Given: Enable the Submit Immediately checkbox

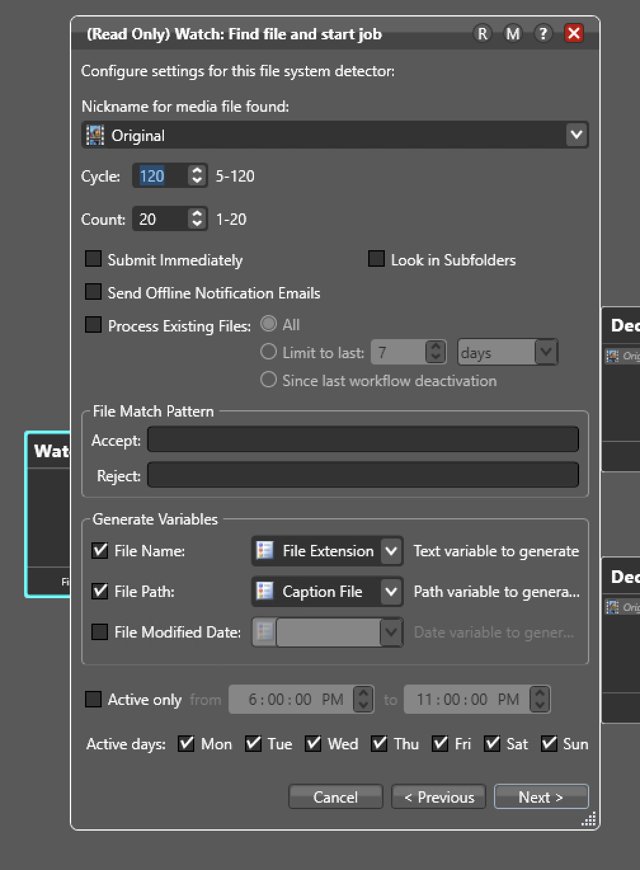Looking at the screenshot, I should click(x=93, y=259).
